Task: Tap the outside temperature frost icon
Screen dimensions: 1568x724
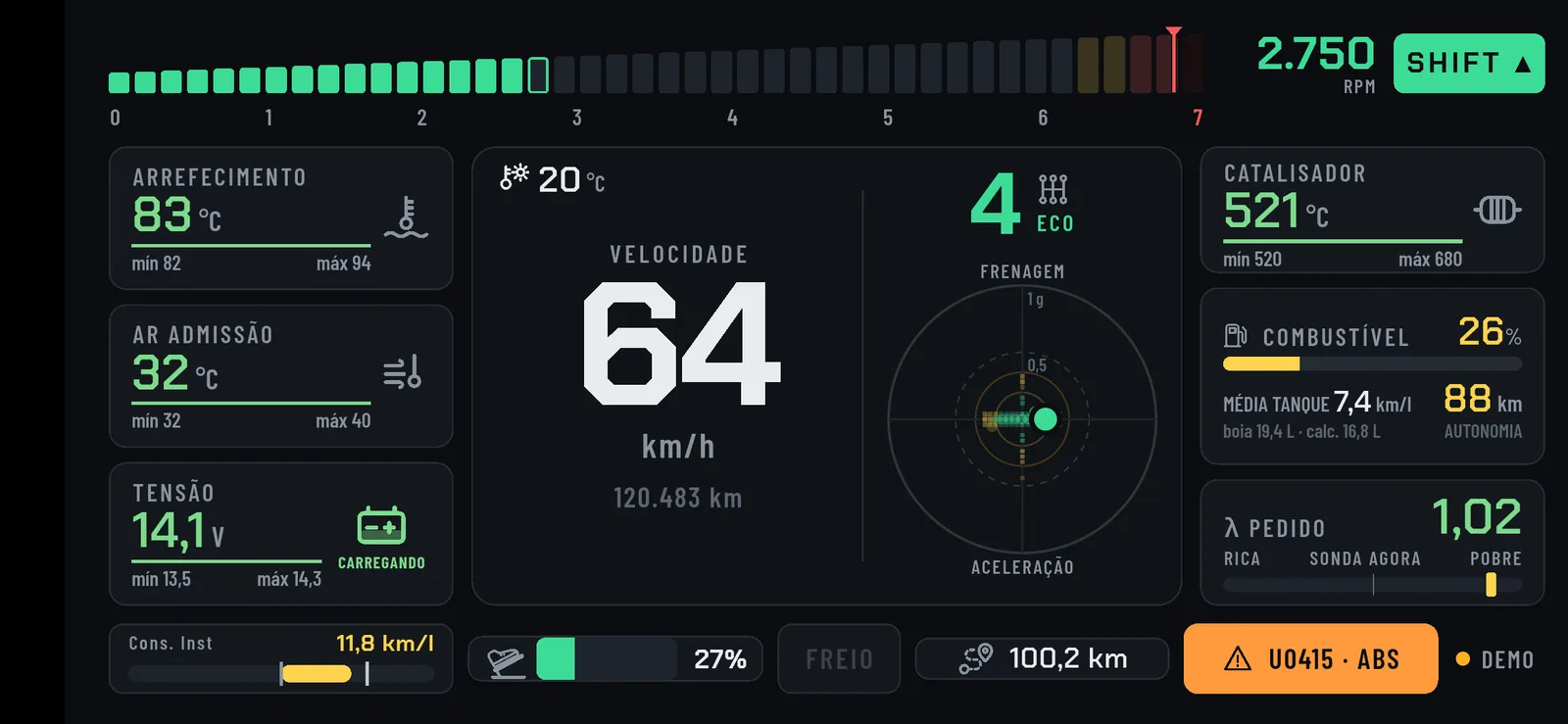Action: coord(514,177)
